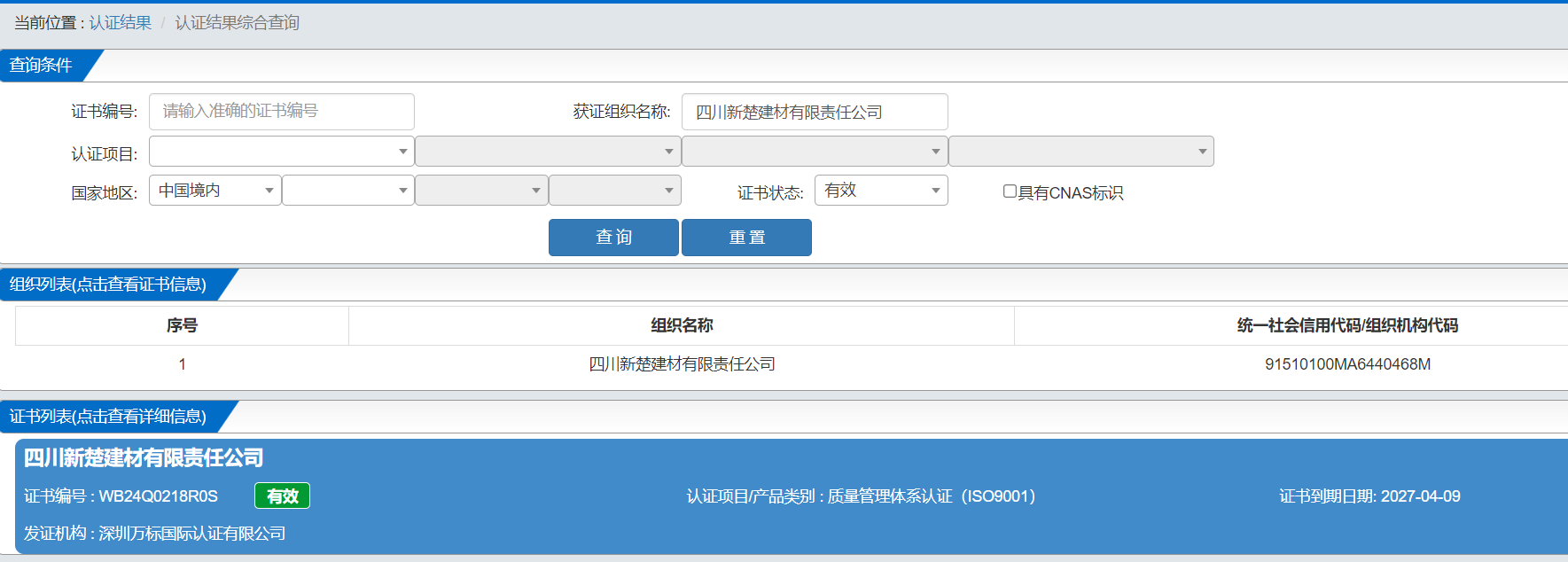Click the 认证结果 breadcrumb link
The height and width of the screenshot is (562, 1568).
[121, 23]
